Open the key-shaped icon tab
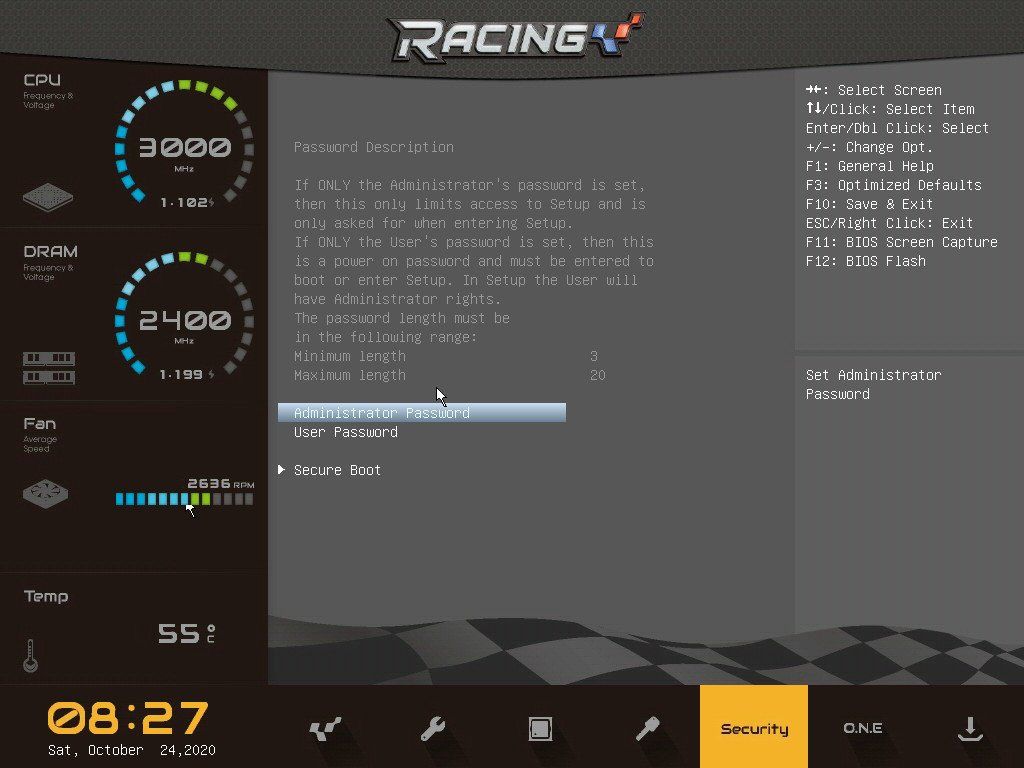1024x768 pixels. [x=647, y=729]
